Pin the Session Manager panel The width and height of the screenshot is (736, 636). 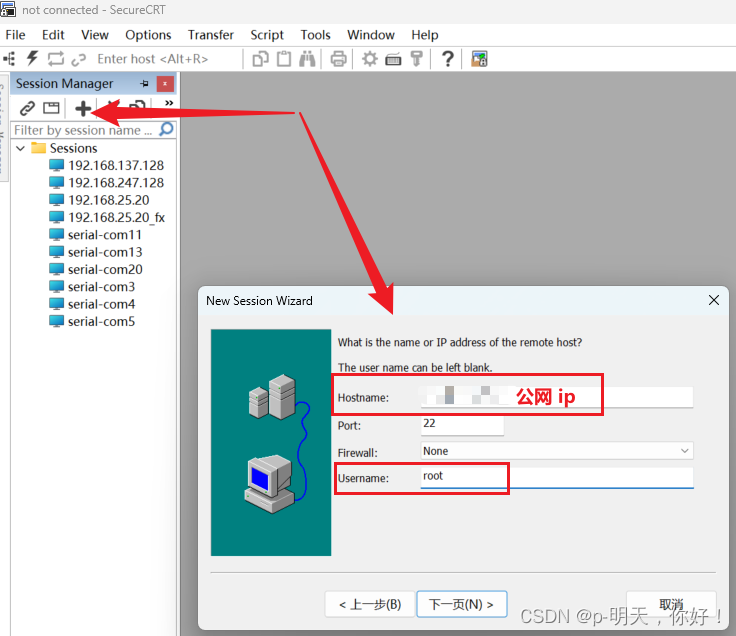(x=144, y=84)
